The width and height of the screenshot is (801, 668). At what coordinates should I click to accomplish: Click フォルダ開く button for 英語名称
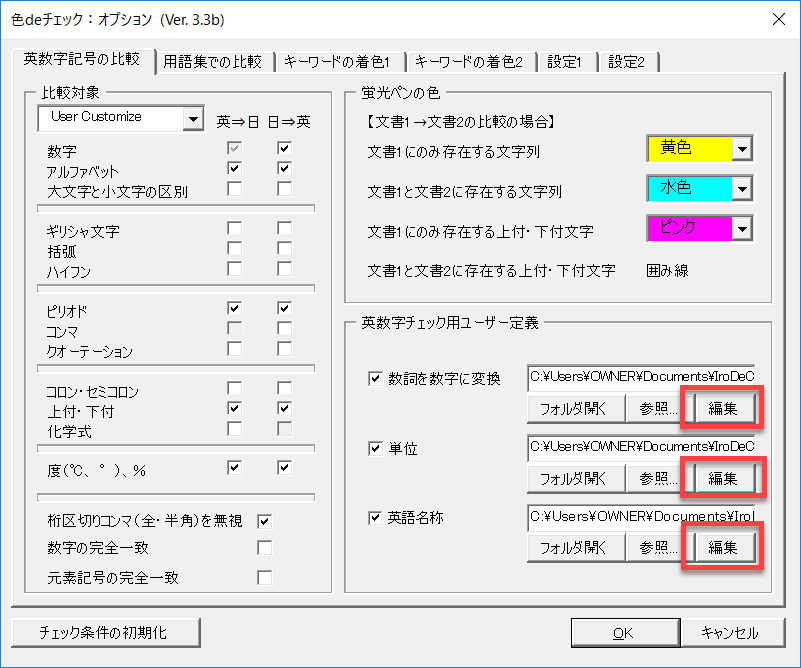[x=575, y=547]
